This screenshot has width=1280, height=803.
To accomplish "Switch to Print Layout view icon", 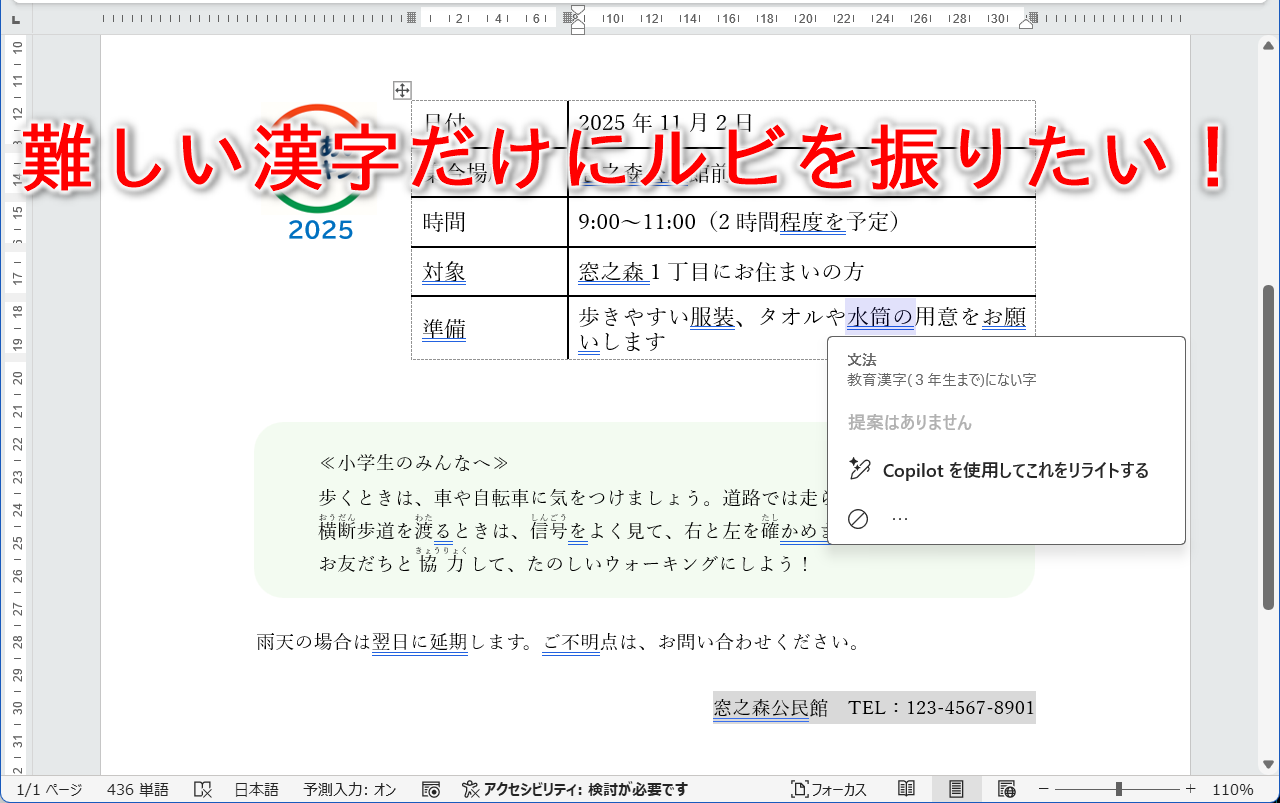I will tap(957, 788).
